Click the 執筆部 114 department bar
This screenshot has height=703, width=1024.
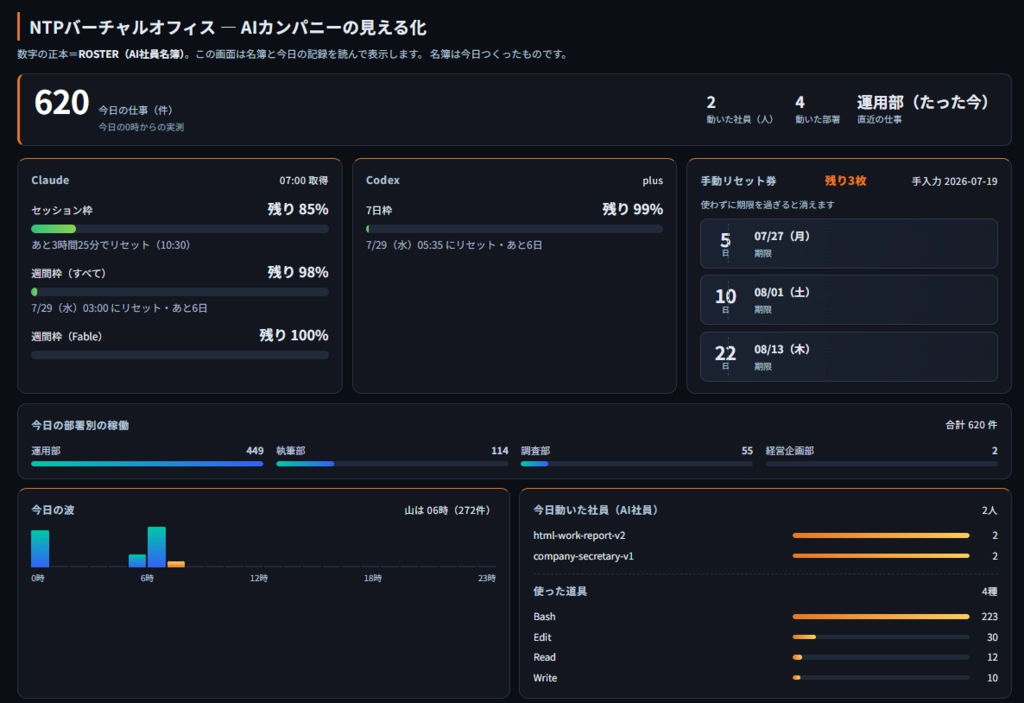pos(392,463)
